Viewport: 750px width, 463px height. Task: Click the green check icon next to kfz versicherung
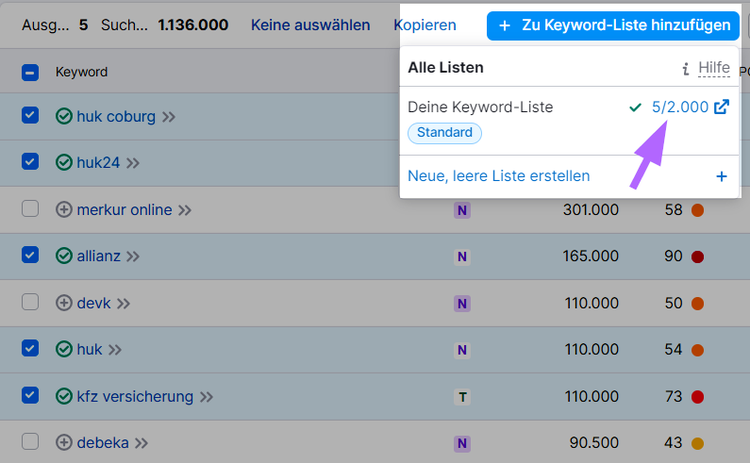pyautogui.click(x=64, y=396)
